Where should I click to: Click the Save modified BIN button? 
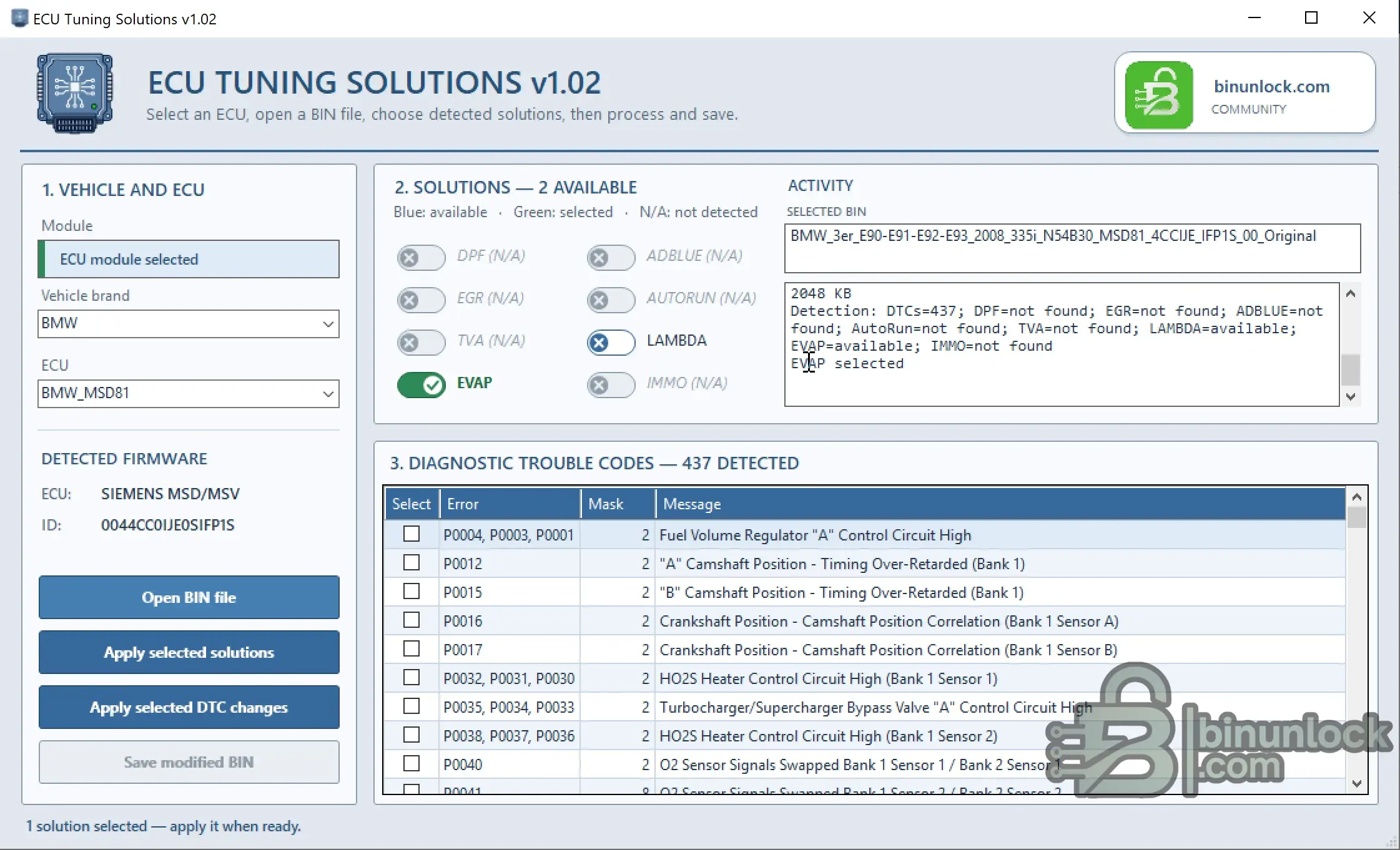click(x=189, y=762)
